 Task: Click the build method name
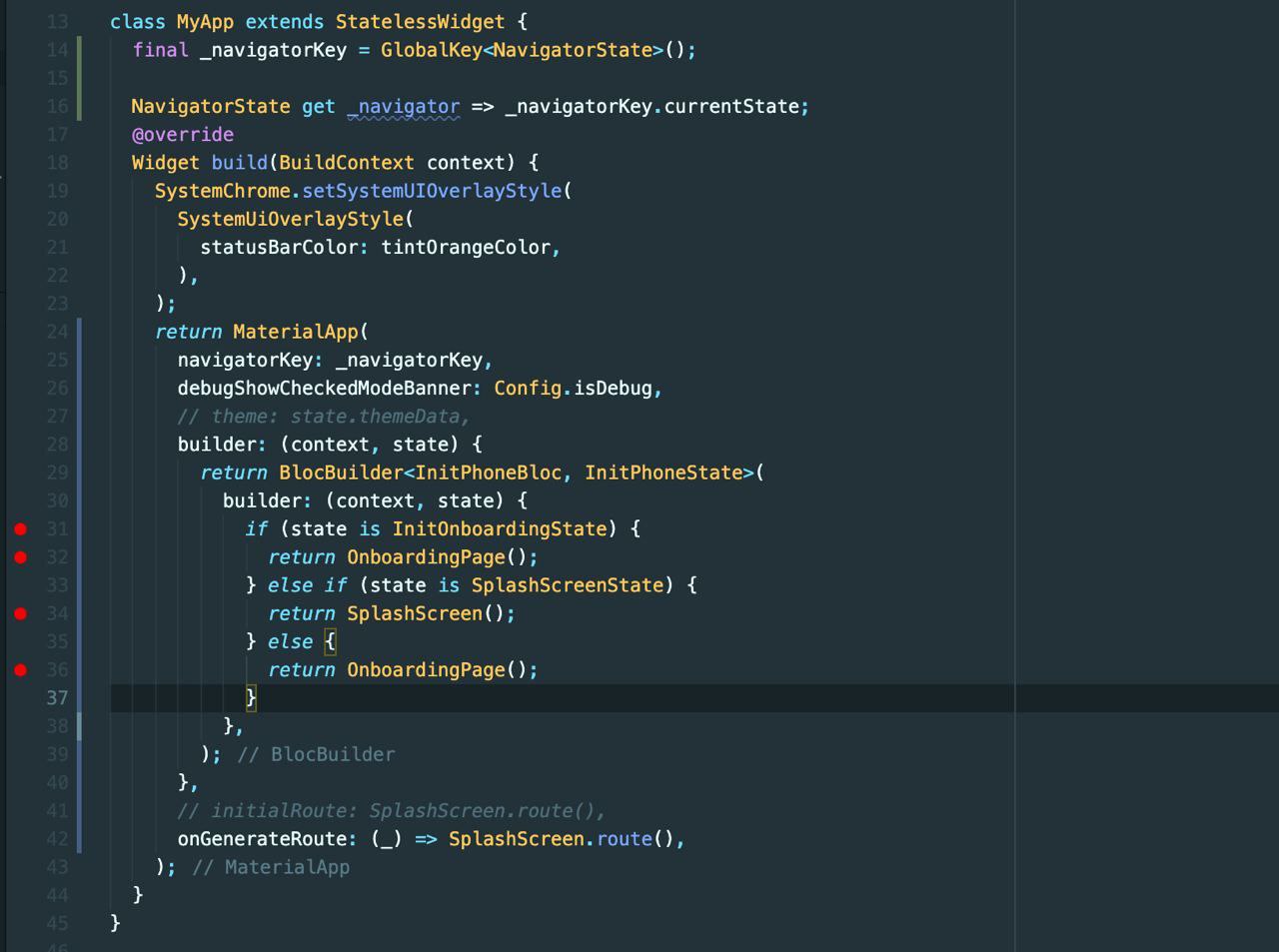tap(240, 162)
